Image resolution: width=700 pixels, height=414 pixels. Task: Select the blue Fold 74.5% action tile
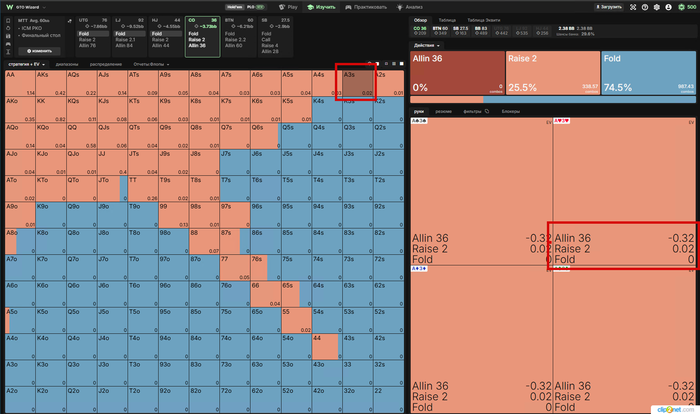pos(649,73)
